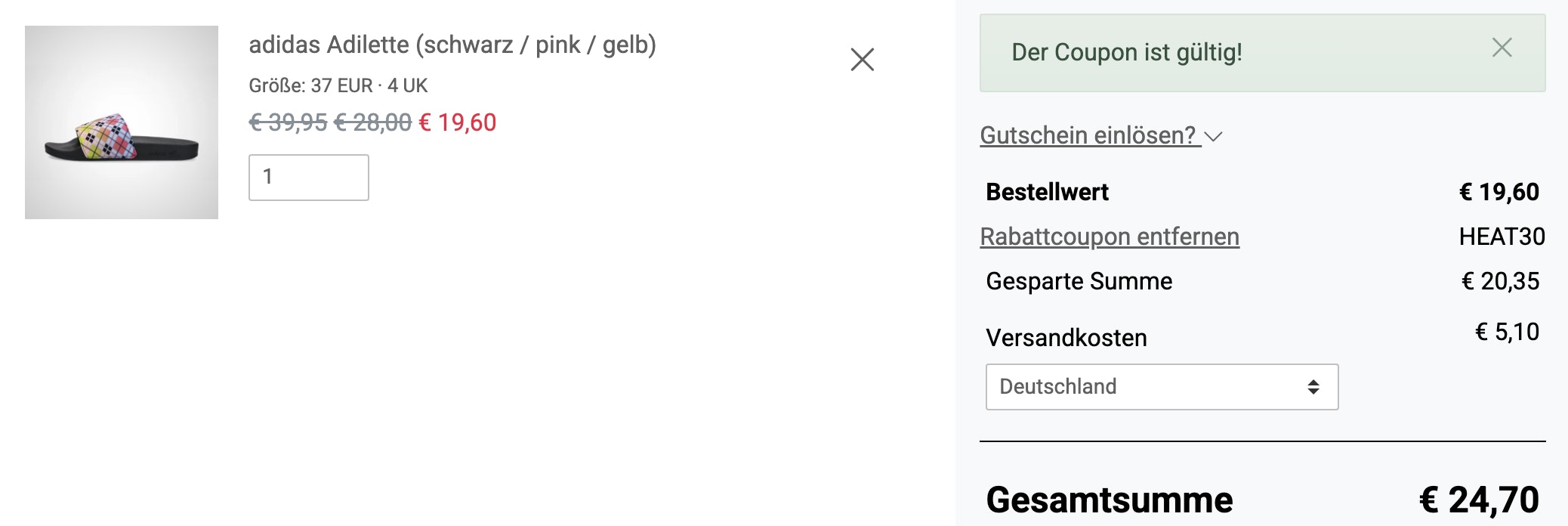Collapse the voucher redemption panel
Viewport: 1568px width, 526px height.
[1088, 135]
